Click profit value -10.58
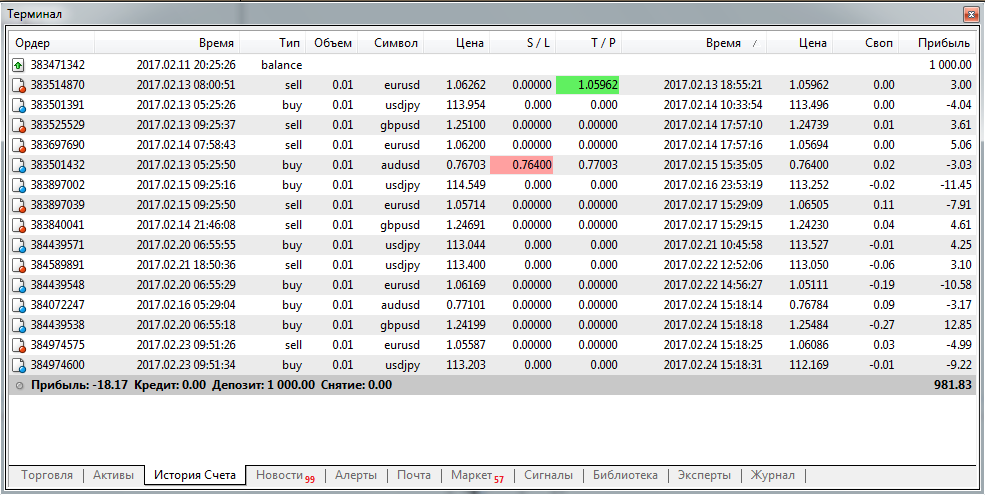 (957, 285)
